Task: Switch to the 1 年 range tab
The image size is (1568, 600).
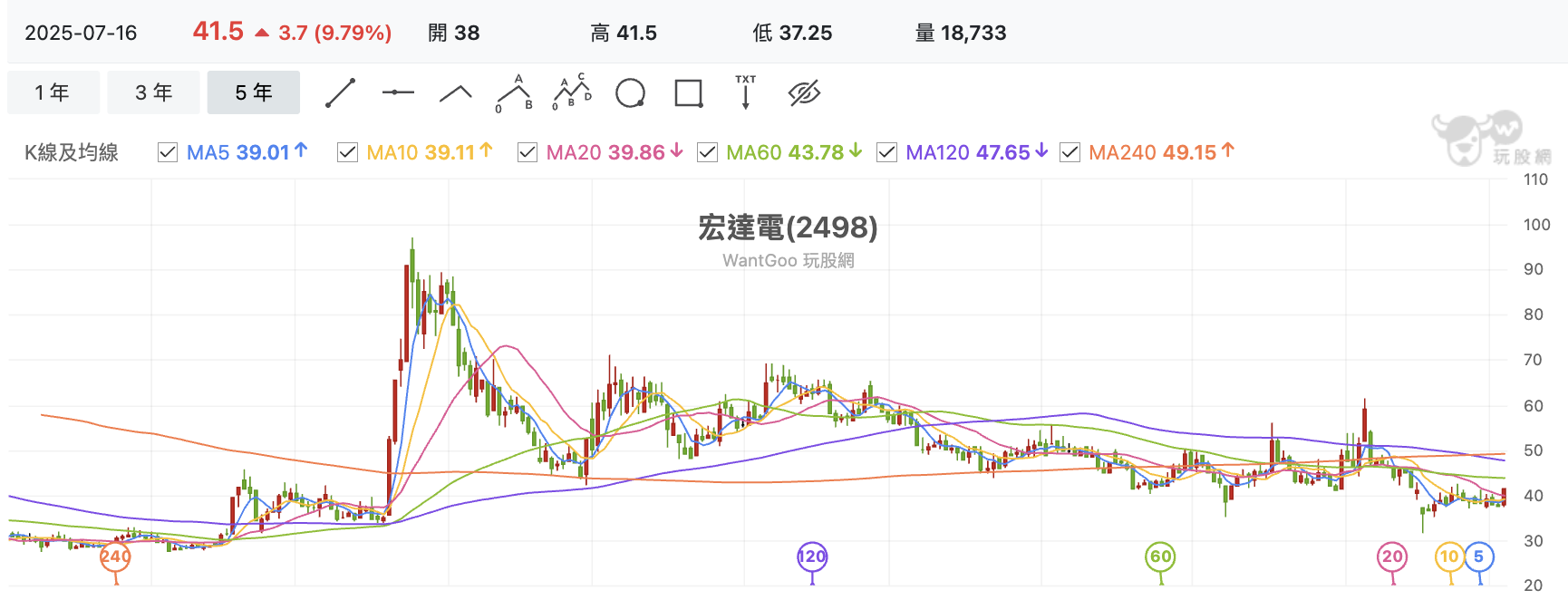Action: click(x=53, y=92)
